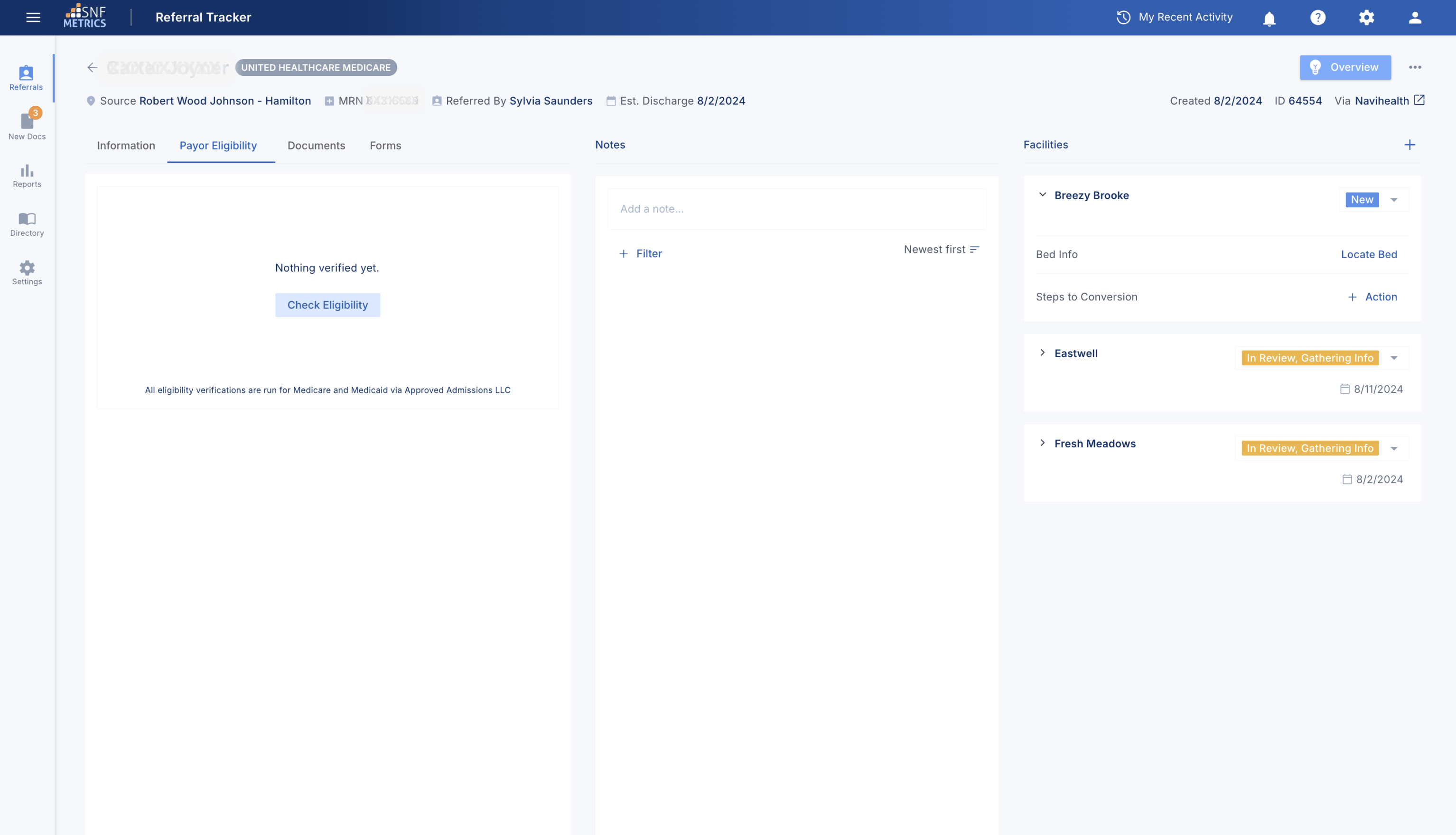The height and width of the screenshot is (835, 1456).
Task: Open notifications bell
Action: [x=1269, y=18]
